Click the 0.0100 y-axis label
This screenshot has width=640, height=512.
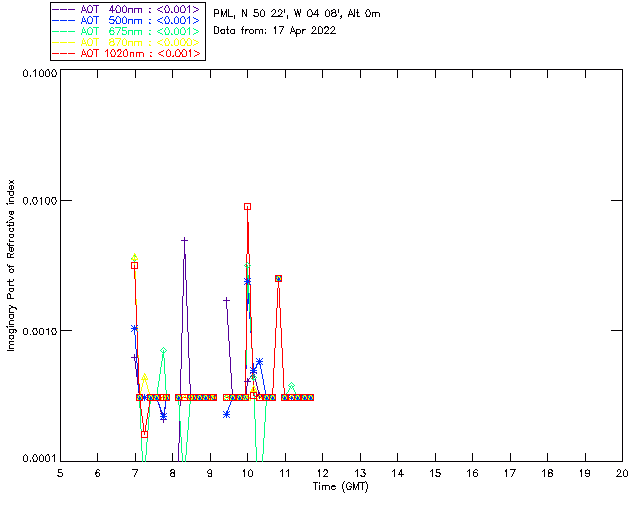(40, 200)
